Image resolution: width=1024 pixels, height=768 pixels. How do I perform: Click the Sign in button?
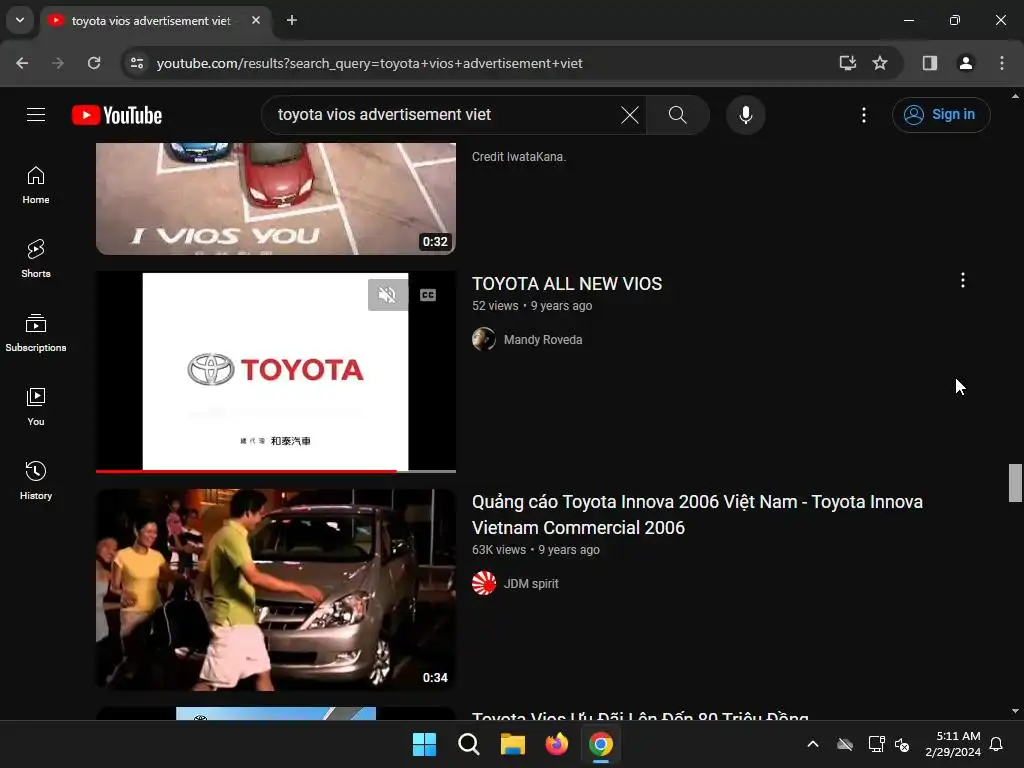[x=940, y=115]
